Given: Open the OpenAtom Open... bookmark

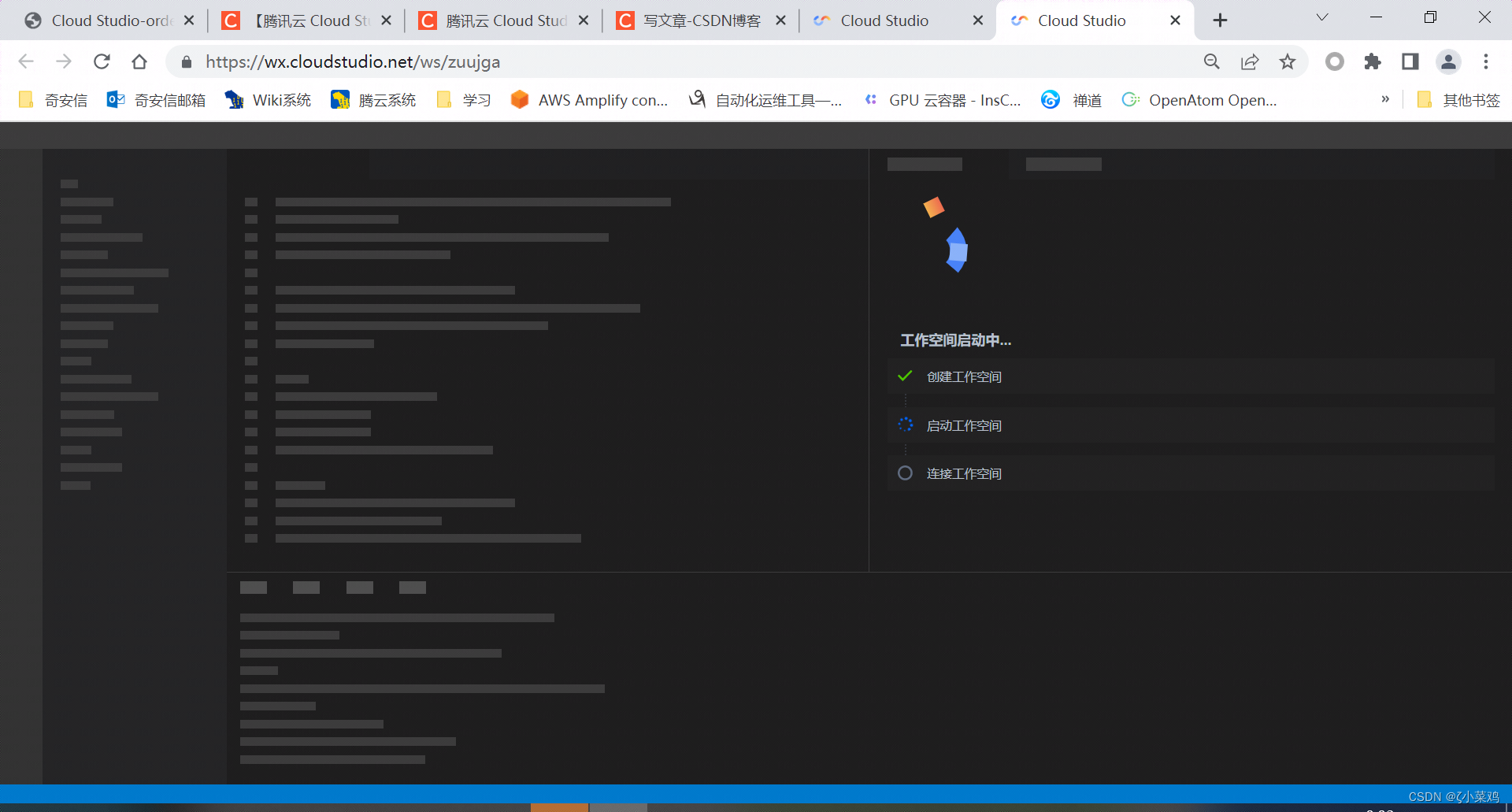Looking at the screenshot, I should (1199, 100).
